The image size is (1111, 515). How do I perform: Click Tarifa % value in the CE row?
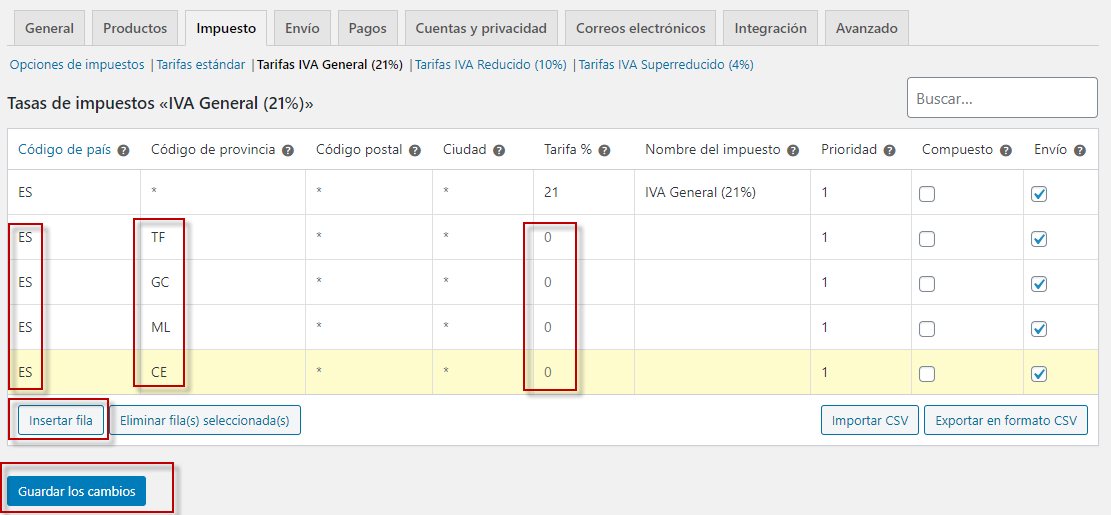pyautogui.click(x=584, y=371)
